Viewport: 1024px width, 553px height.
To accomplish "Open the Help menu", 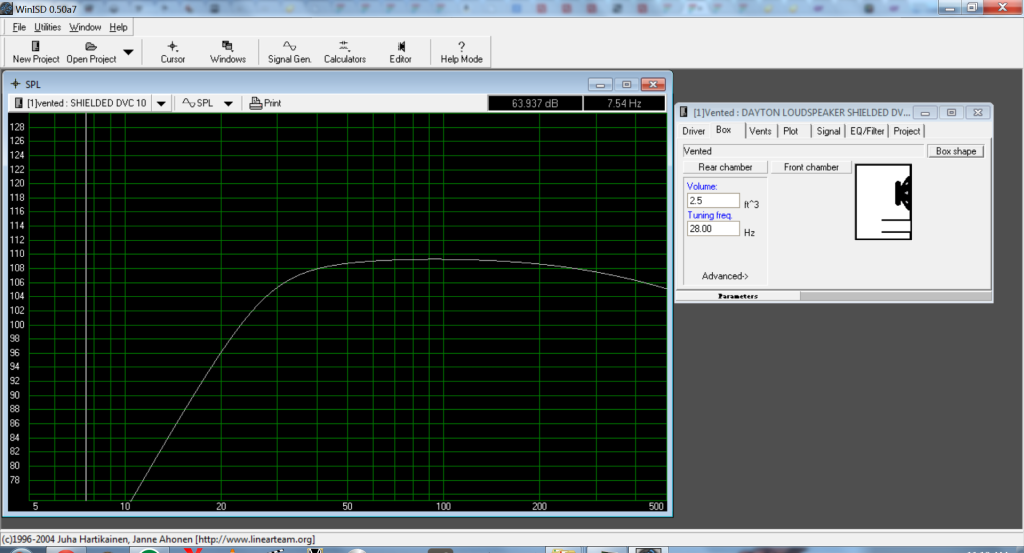I will [118, 27].
